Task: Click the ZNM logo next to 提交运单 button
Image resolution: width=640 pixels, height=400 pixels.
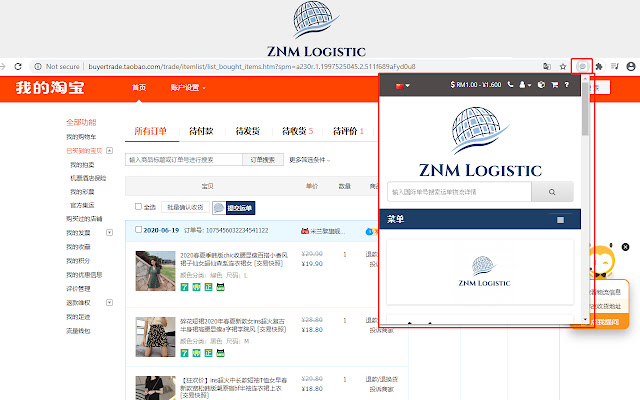Action: pyautogui.click(x=219, y=208)
